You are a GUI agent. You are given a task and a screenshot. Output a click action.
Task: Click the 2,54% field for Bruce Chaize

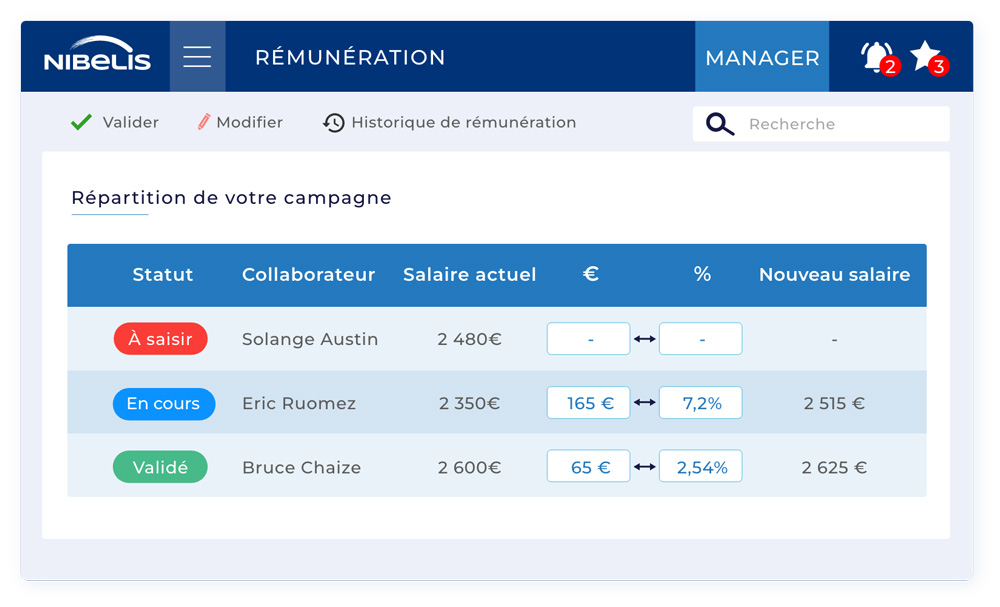click(701, 467)
